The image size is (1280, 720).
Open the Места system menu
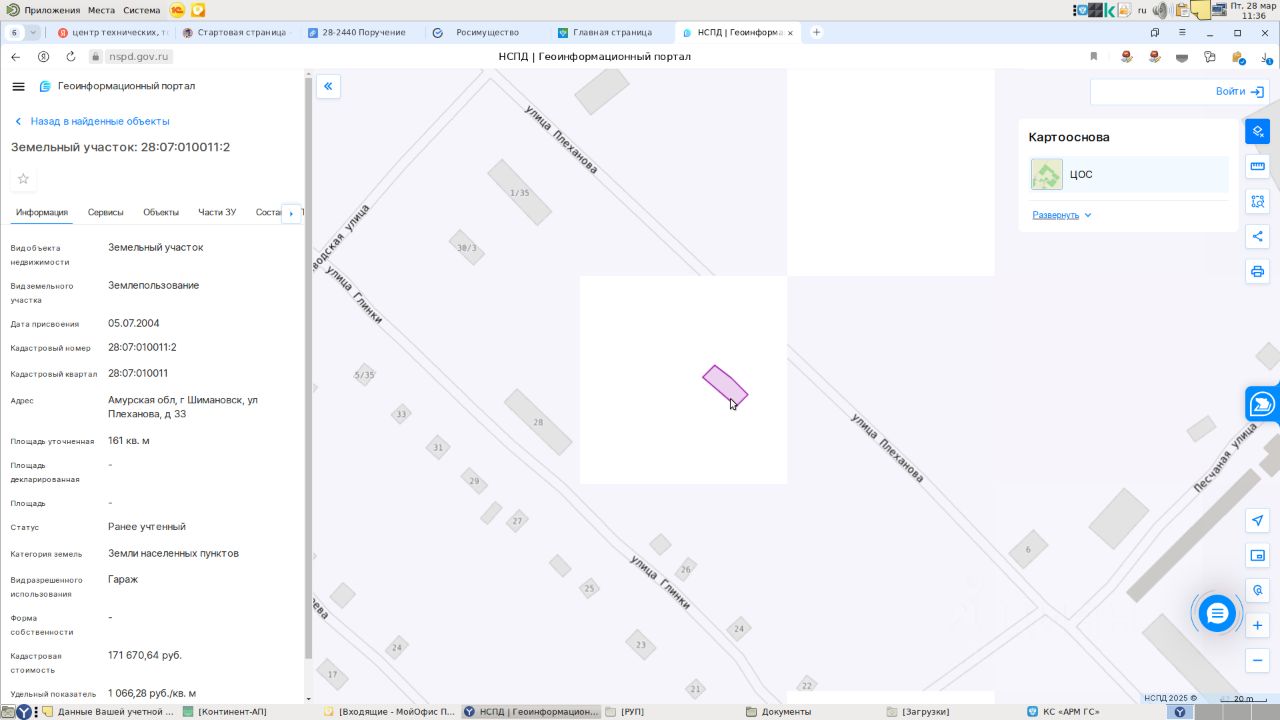point(101,10)
